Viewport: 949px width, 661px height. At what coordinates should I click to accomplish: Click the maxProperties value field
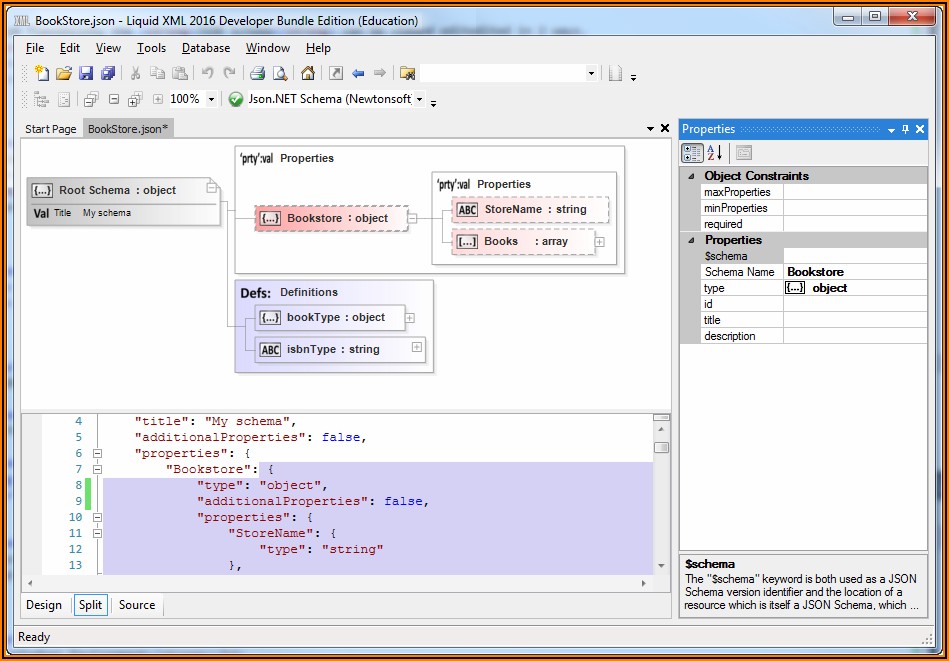pos(856,192)
